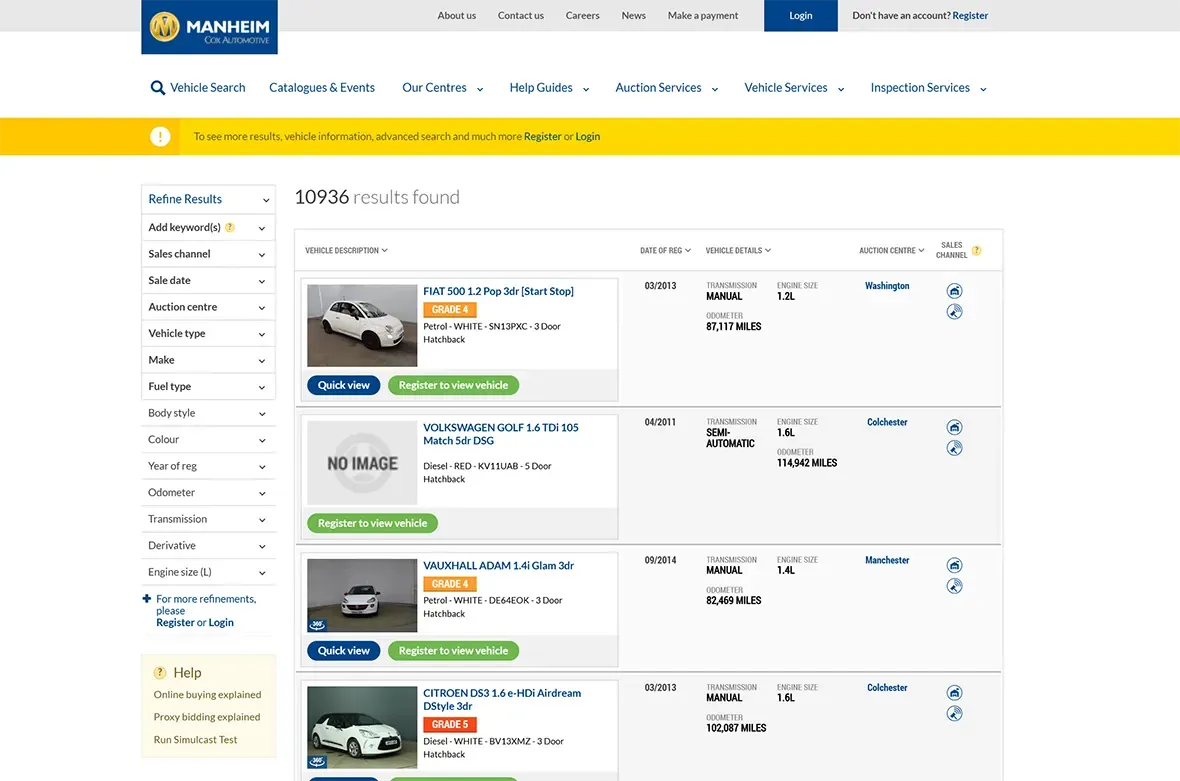Image resolution: width=1180 pixels, height=781 pixels.
Task: Open the Contact us page
Action: tap(521, 16)
